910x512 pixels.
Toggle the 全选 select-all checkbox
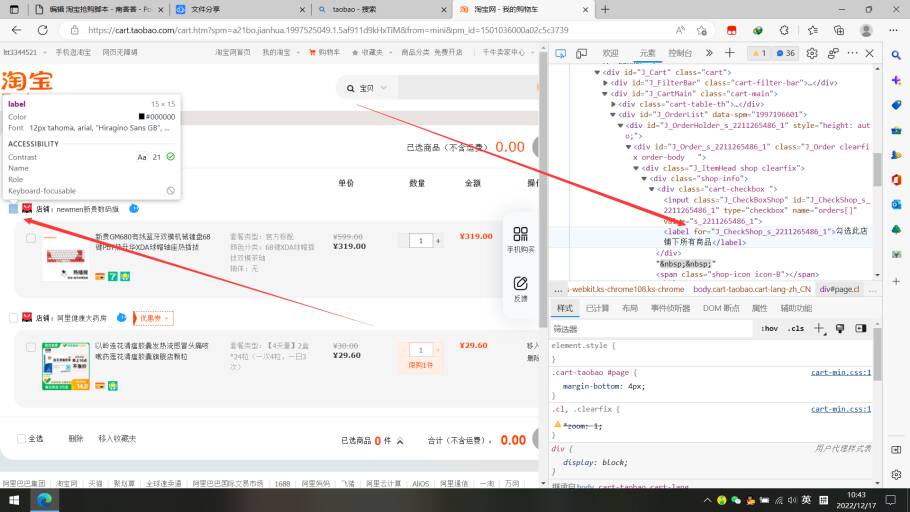(x=21, y=438)
